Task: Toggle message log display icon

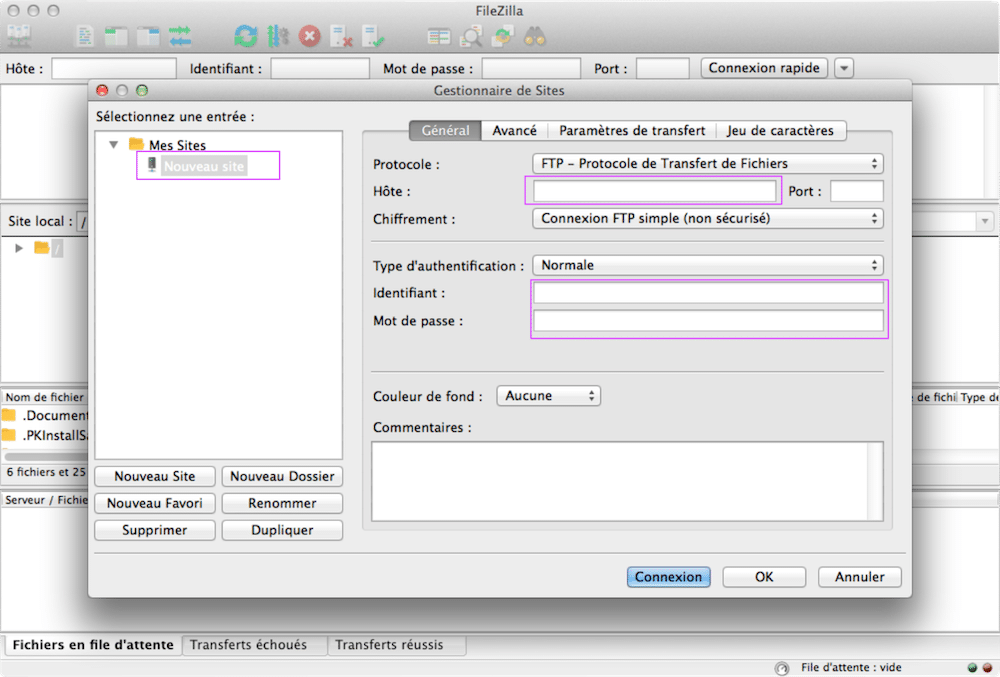Action: click(84, 36)
